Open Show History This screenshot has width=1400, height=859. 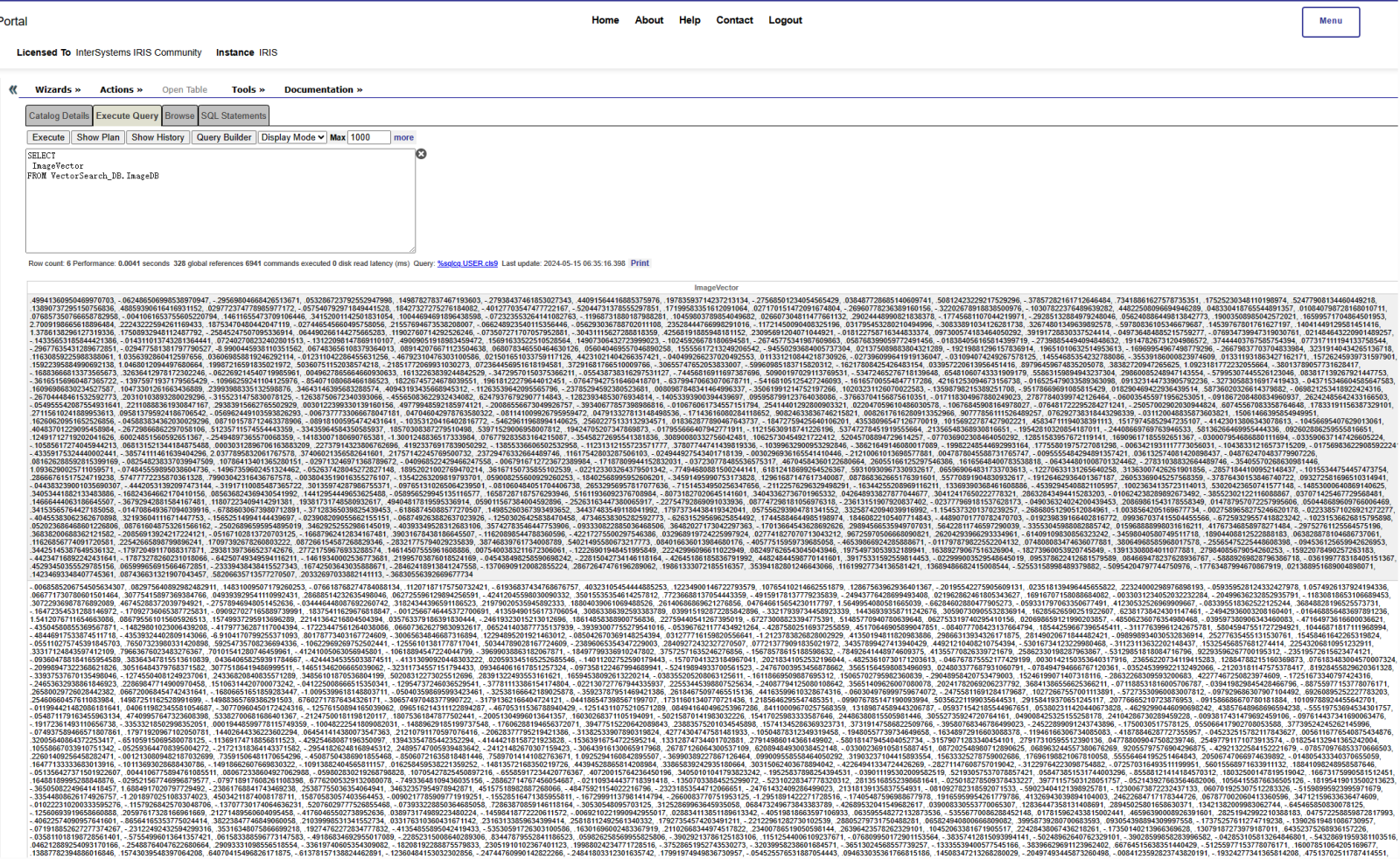pos(157,137)
